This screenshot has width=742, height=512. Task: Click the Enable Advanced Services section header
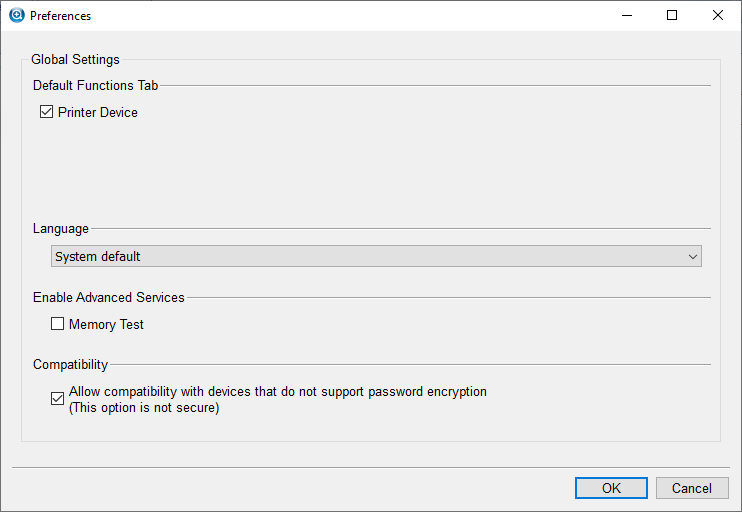pyautogui.click(x=108, y=298)
